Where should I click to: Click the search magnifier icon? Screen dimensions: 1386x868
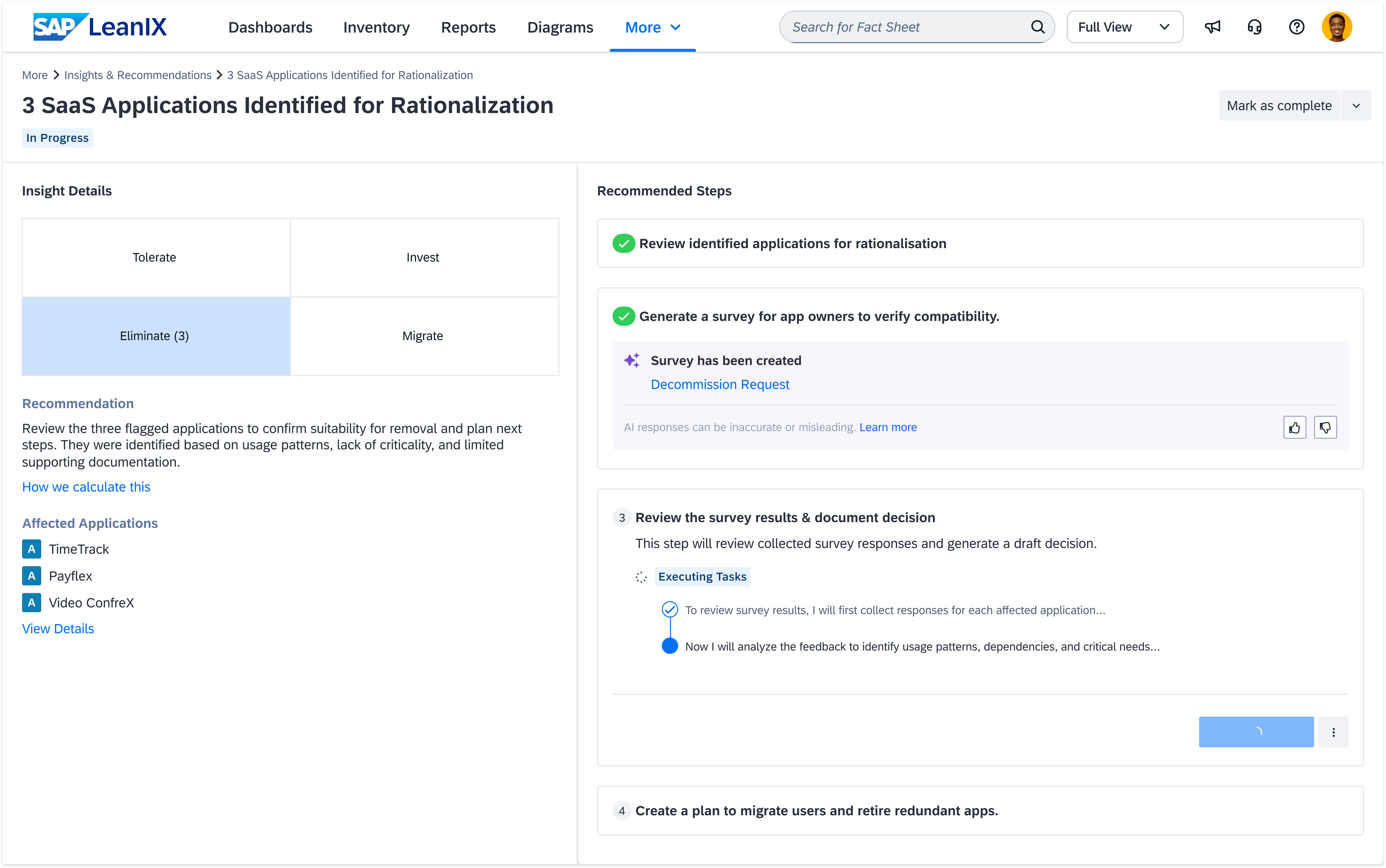coord(1037,27)
